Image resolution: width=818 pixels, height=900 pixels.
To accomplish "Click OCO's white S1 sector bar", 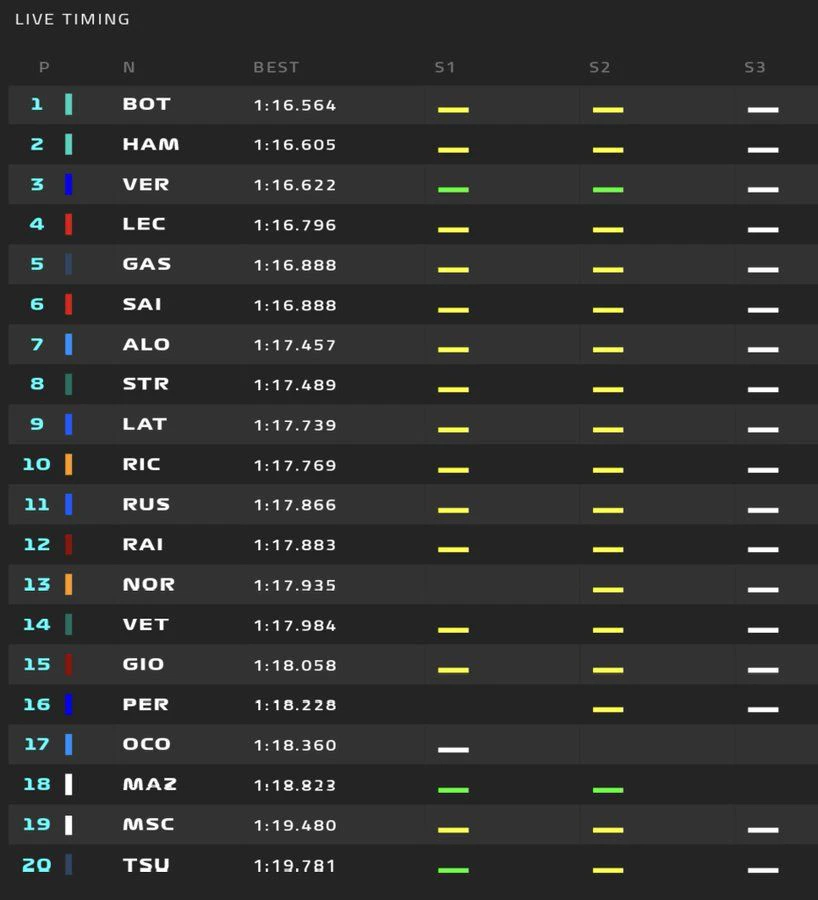I will (453, 750).
